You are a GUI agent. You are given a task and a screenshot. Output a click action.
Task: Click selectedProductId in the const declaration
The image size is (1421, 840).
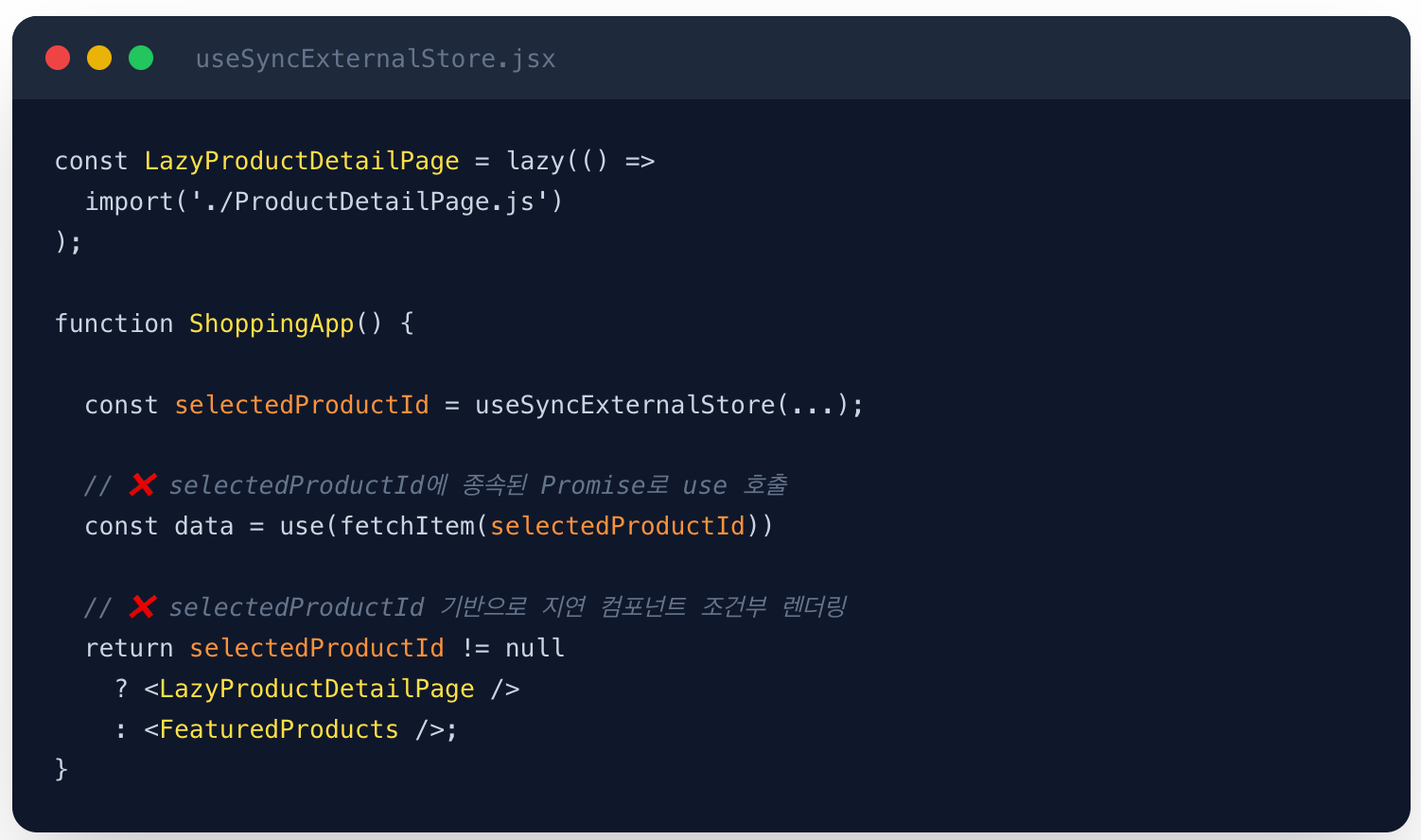pyautogui.click(x=302, y=405)
